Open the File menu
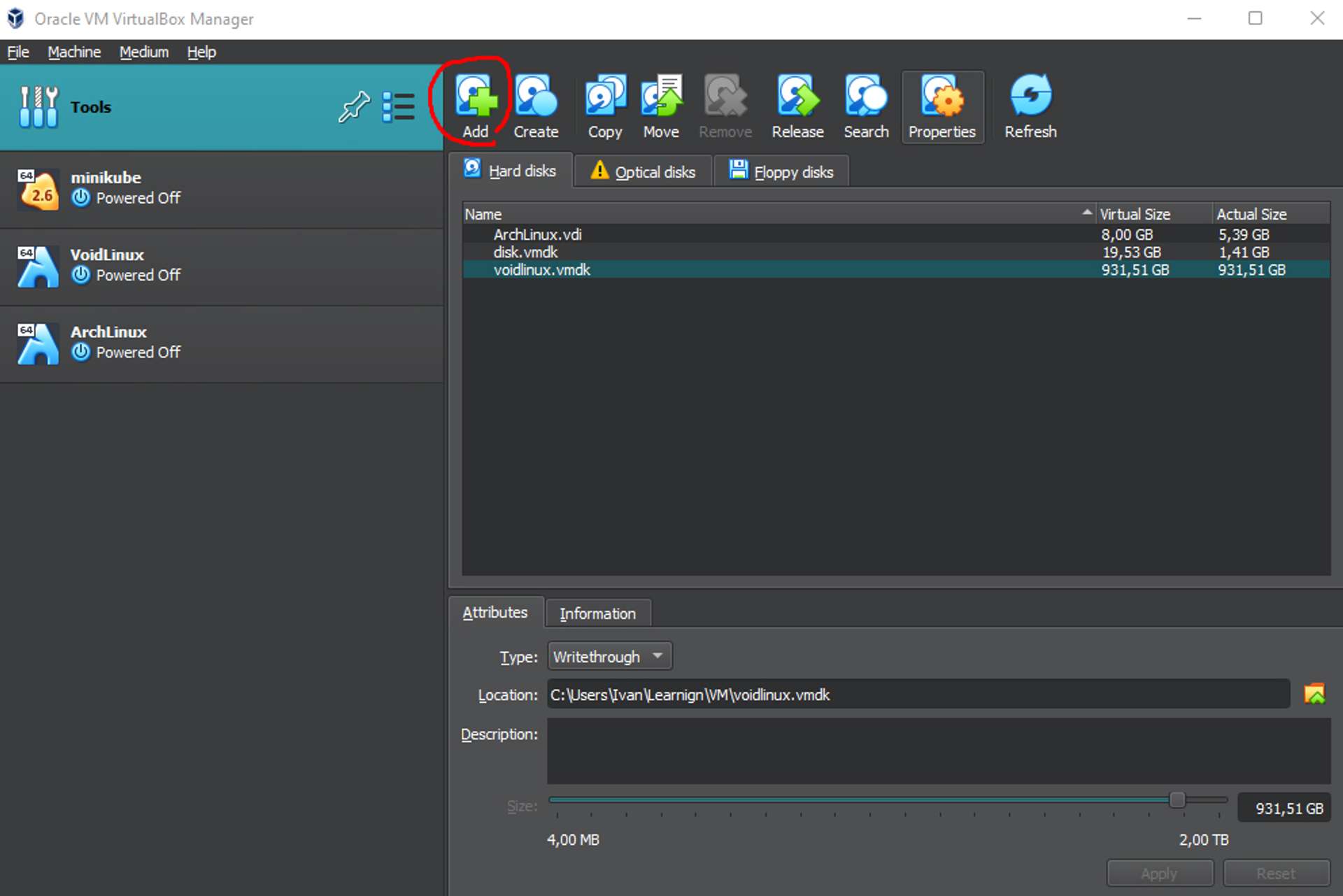This screenshot has height=896, width=1343. 17,52
